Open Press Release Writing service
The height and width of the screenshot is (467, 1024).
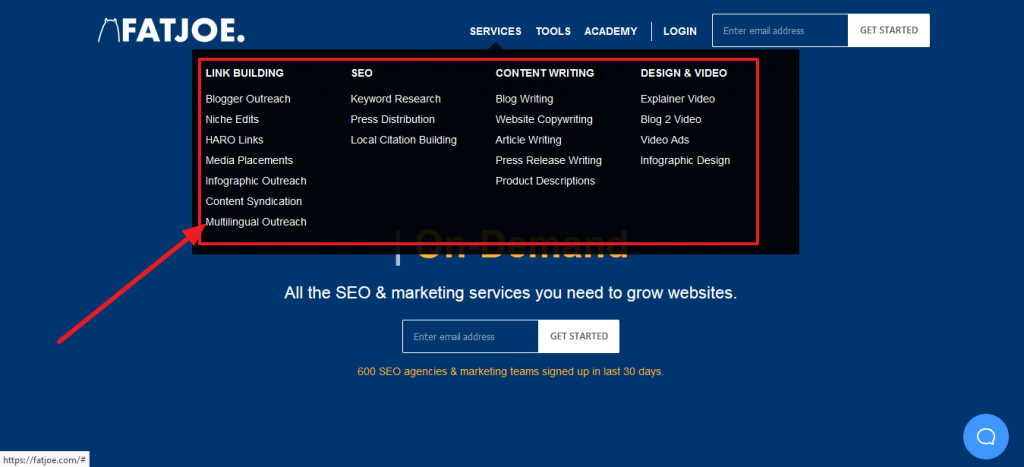[549, 160]
